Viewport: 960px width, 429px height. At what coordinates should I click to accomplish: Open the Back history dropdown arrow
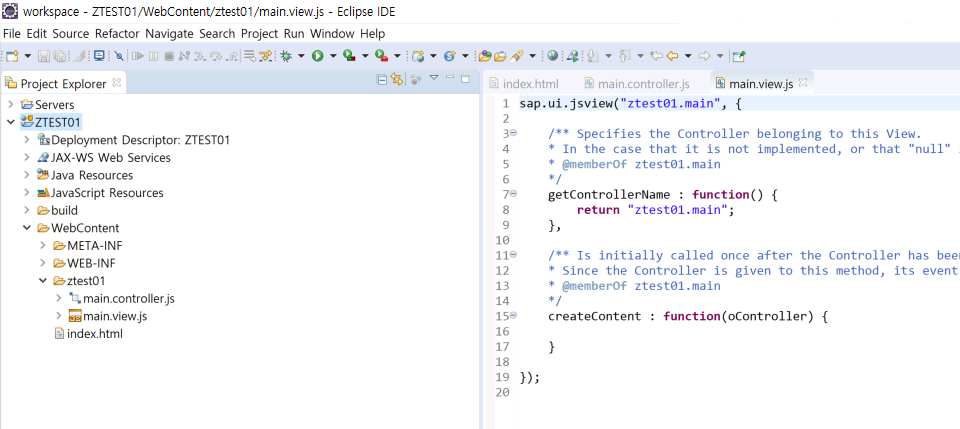pos(688,56)
